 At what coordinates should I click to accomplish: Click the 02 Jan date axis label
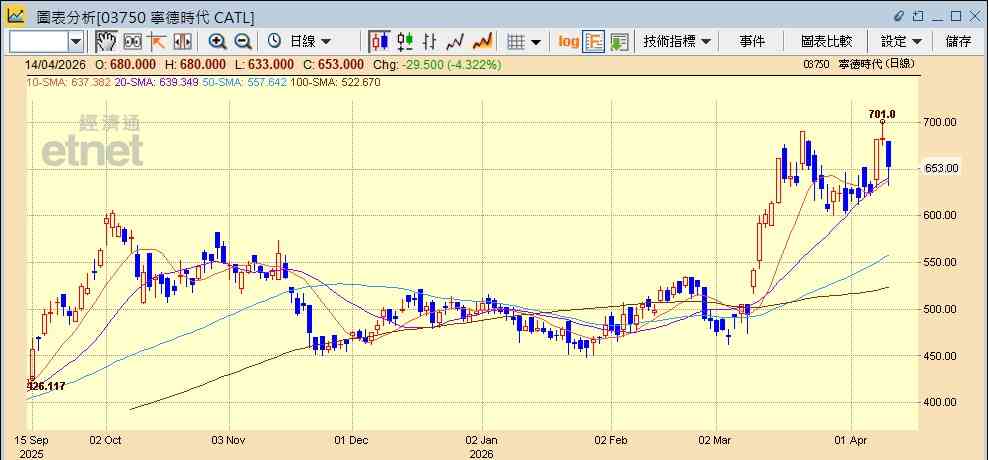[482, 440]
